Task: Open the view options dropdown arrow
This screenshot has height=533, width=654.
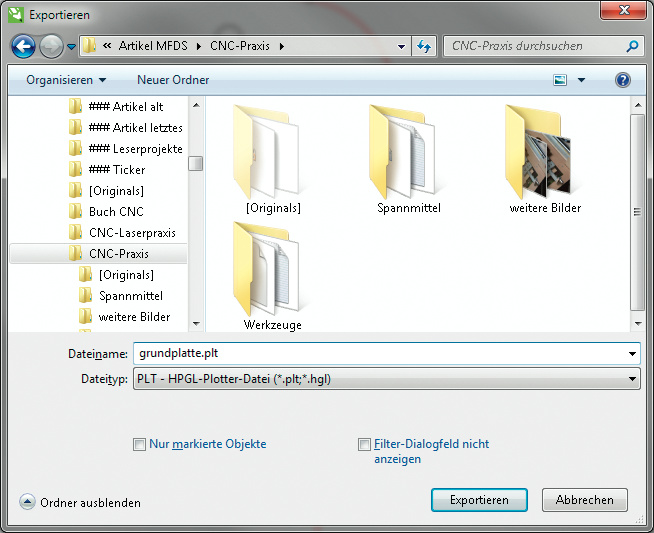Action: (x=582, y=80)
